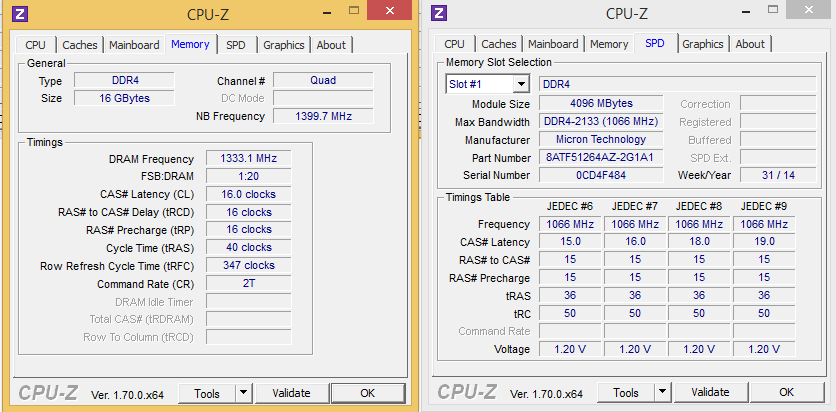Image resolution: width=836 pixels, height=412 pixels.
Task: Click JEDEC #6 frequency 1066 MHz cell
Action: [570, 224]
